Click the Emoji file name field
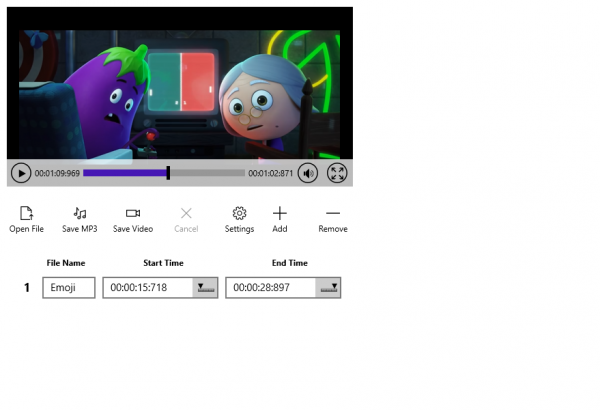 click(69, 287)
